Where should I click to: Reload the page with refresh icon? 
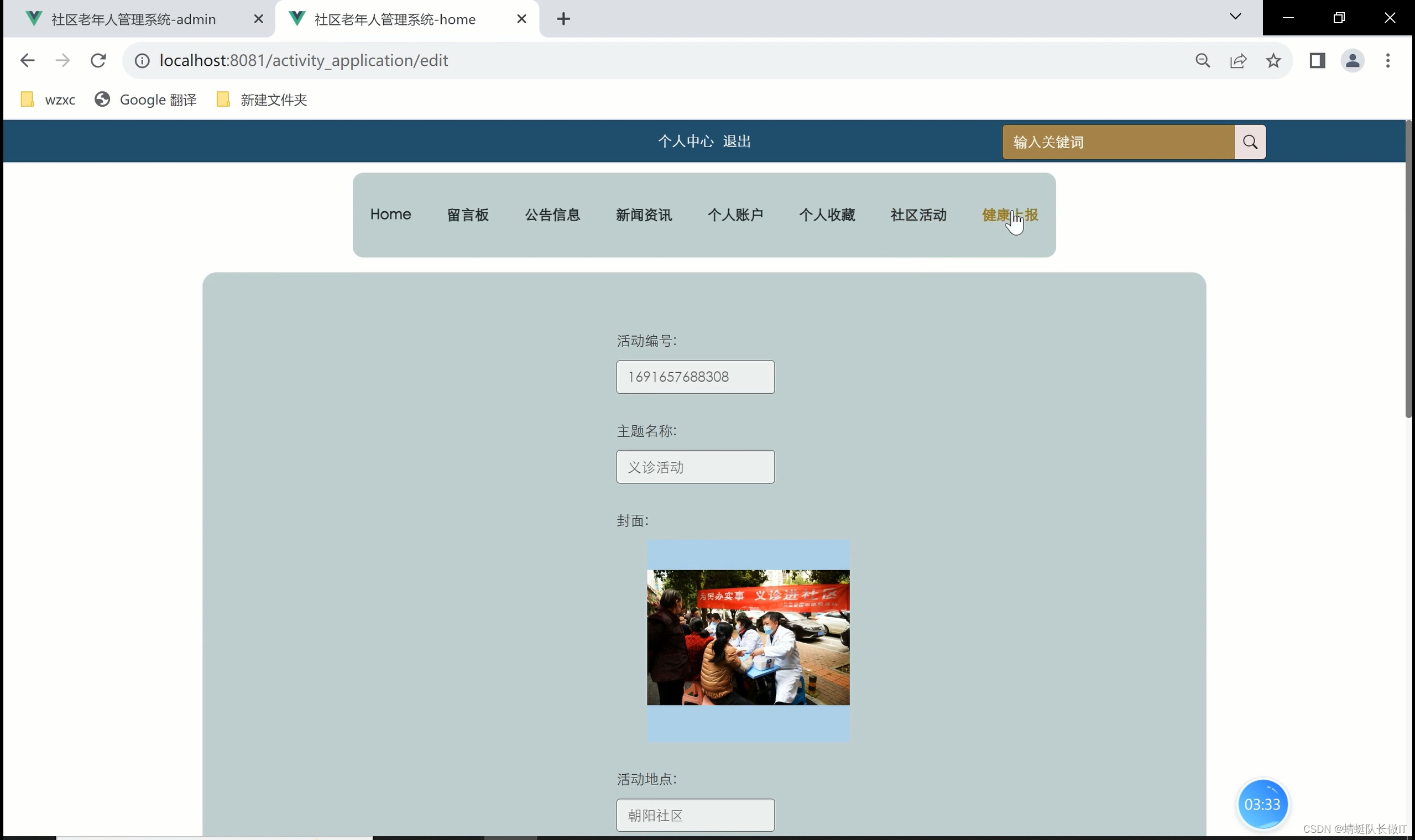98,61
